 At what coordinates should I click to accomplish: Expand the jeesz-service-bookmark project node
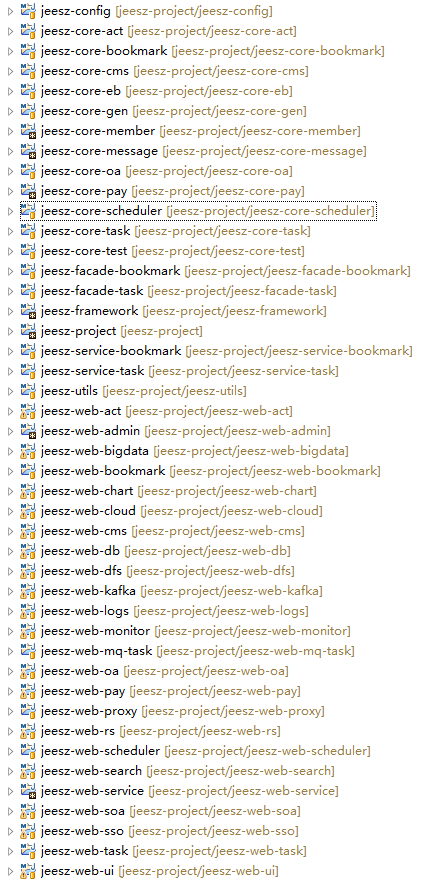(x=10, y=351)
